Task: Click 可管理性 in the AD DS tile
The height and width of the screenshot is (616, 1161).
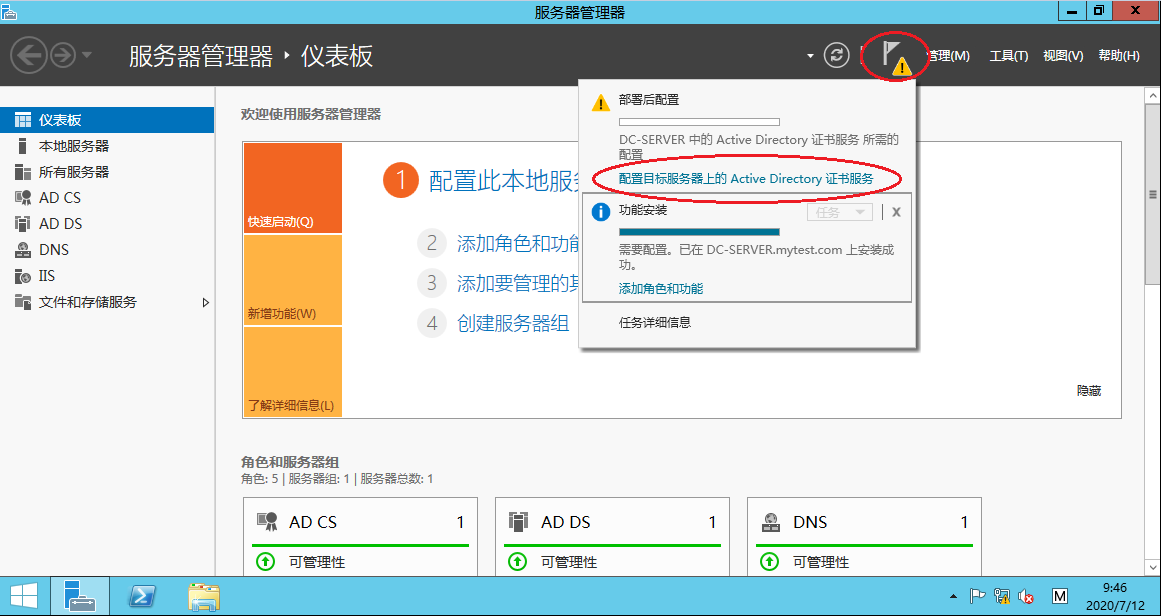Action: point(569,562)
